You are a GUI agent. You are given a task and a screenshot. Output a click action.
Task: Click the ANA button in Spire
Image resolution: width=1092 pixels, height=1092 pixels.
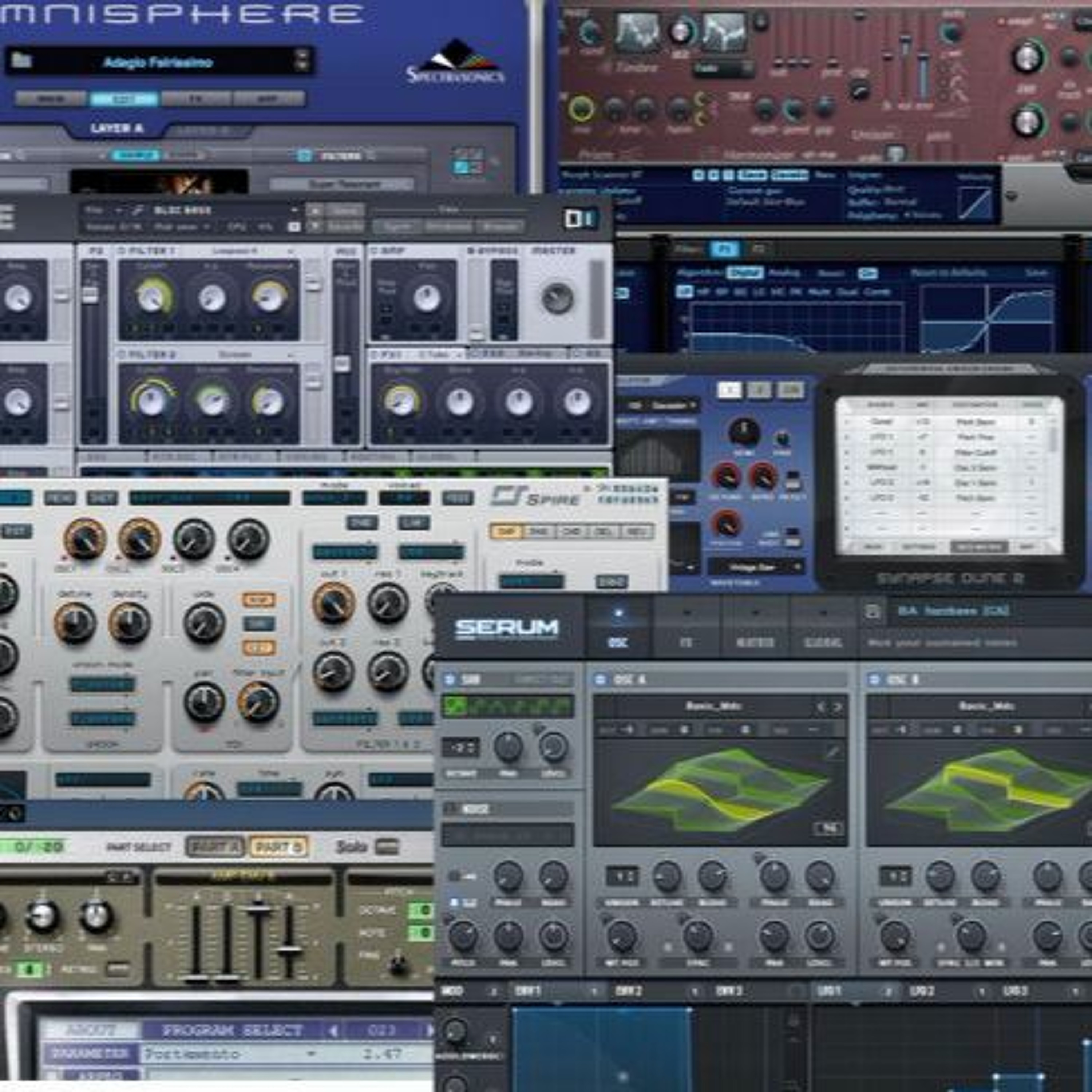pyautogui.click(x=259, y=599)
